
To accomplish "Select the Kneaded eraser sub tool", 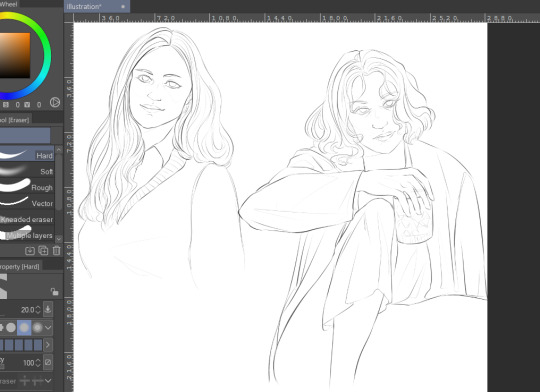I will coord(27,219).
